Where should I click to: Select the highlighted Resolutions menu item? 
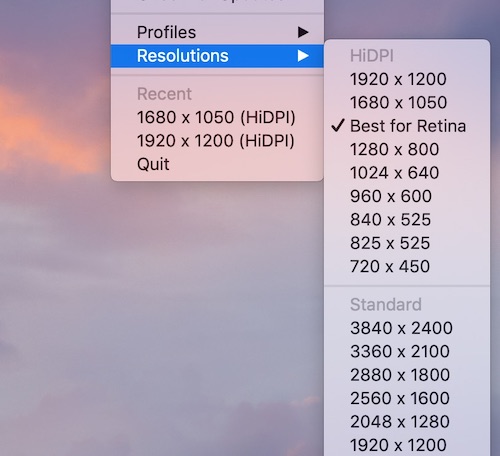point(217,56)
